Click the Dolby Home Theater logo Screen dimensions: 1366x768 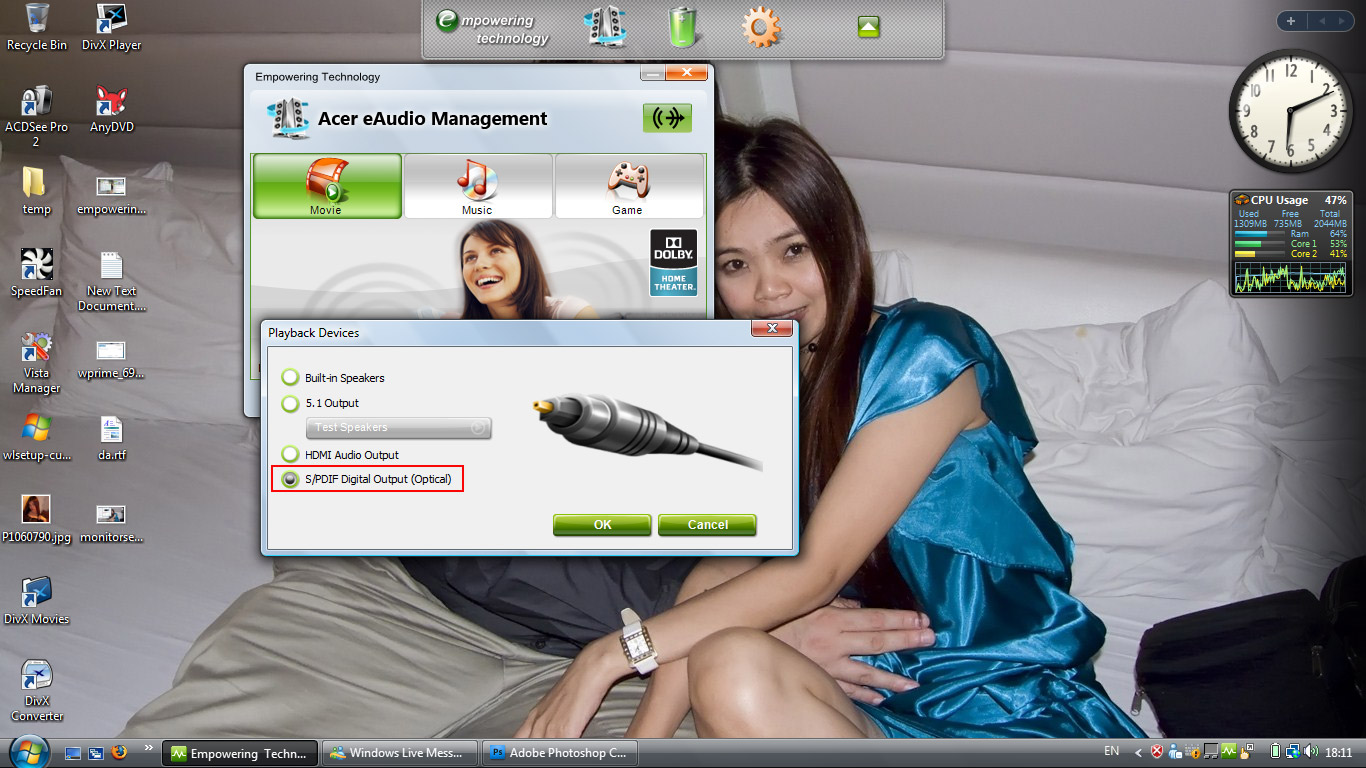[x=673, y=263]
